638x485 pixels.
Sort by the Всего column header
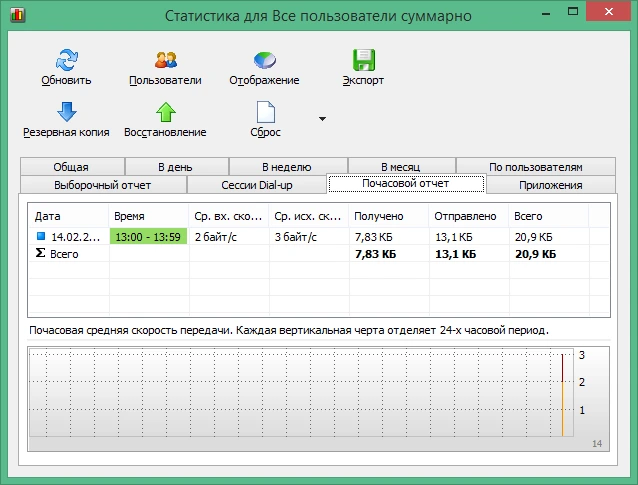coord(548,216)
